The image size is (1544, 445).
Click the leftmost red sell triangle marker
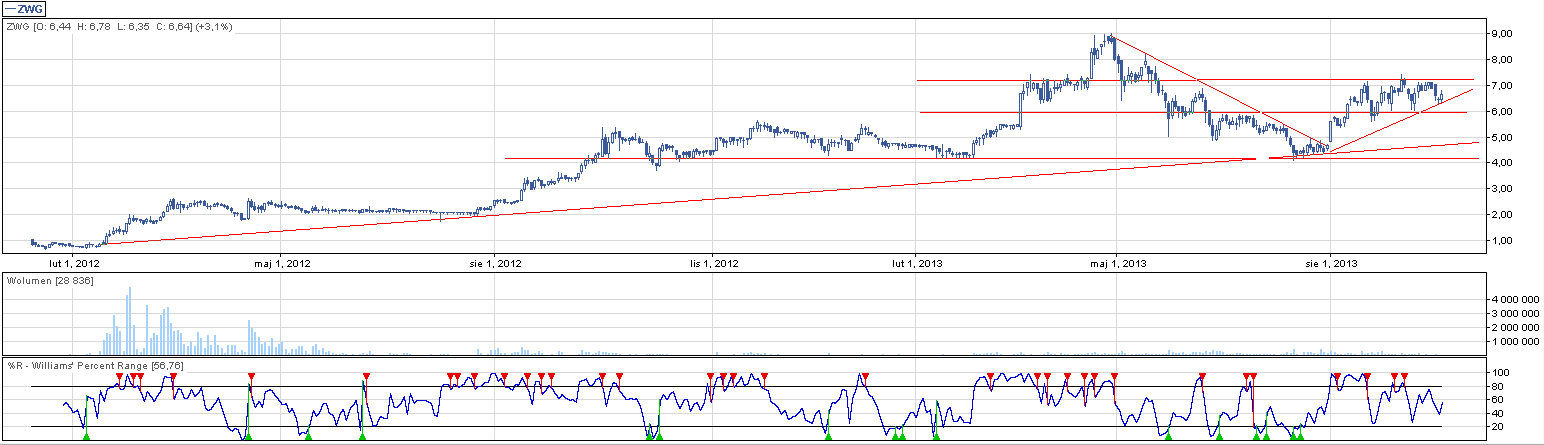119,376
